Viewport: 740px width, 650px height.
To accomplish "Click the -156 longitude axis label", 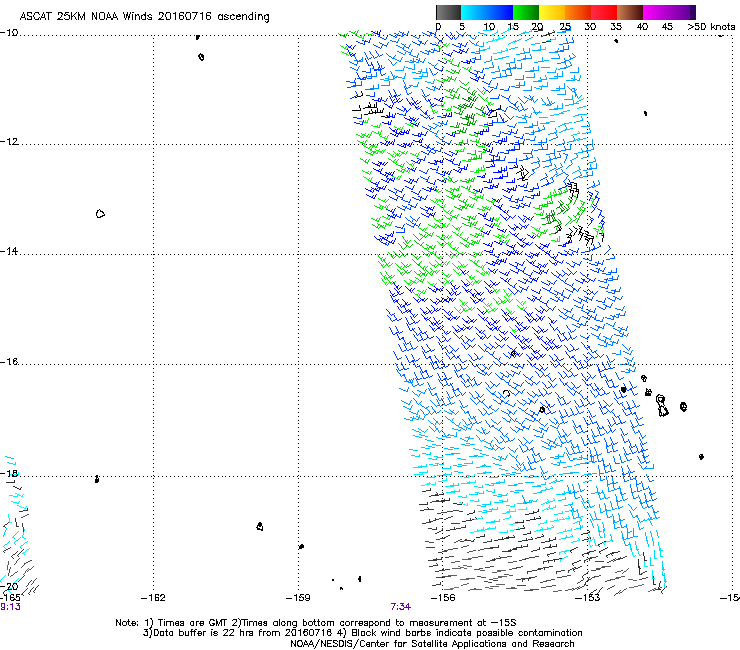I will 443,598.
